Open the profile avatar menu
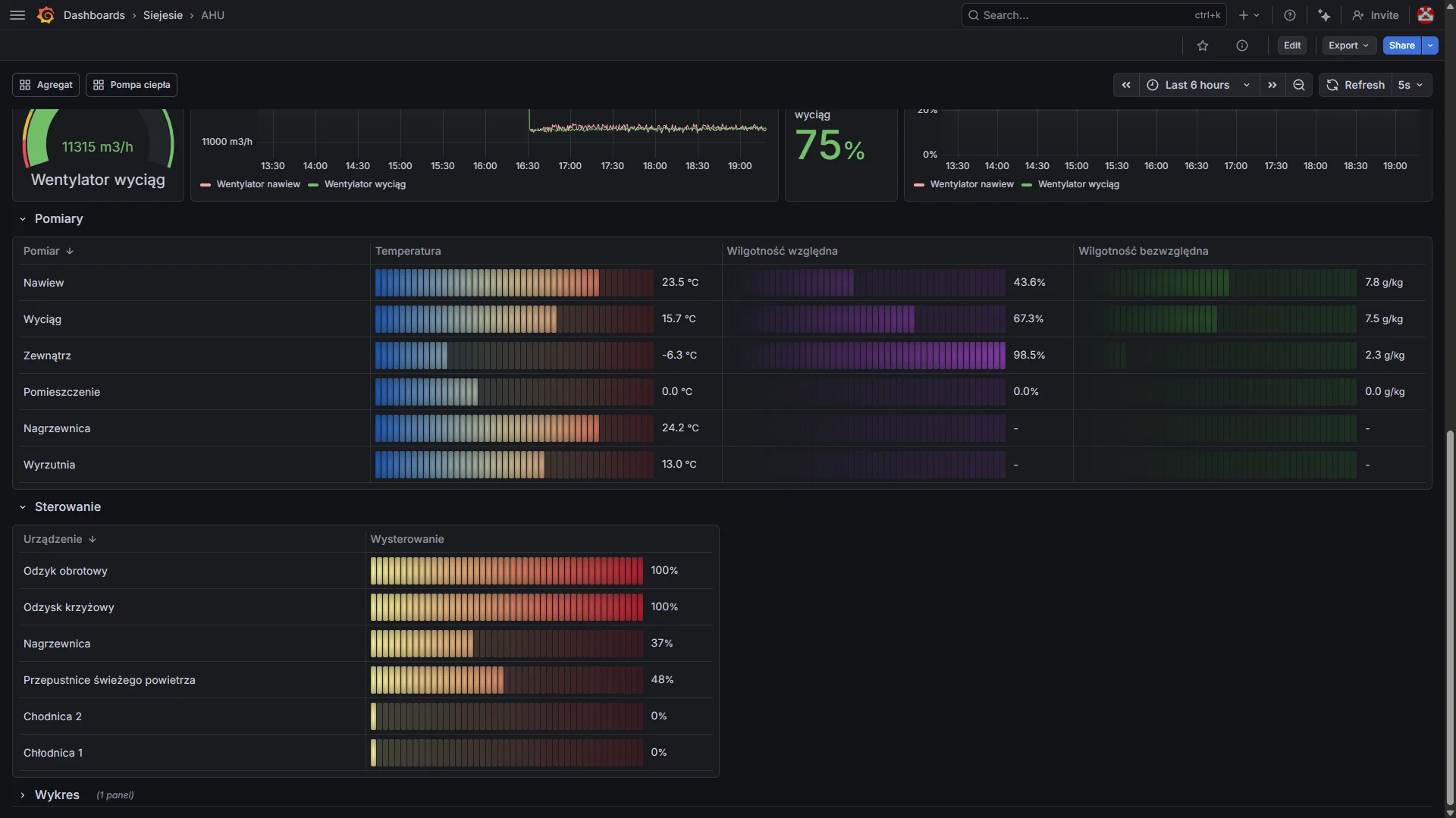This screenshot has height=818, width=1456. point(1426,15)
